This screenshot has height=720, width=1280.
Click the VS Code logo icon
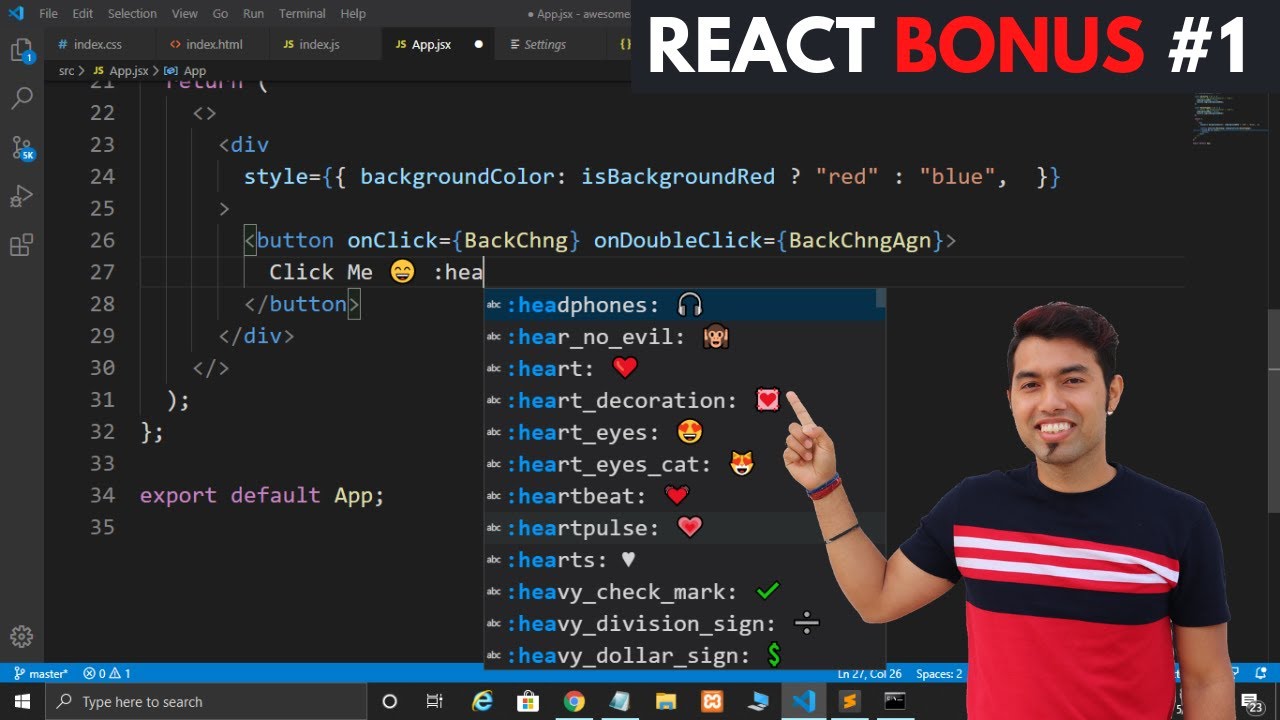tap(15, 13)
